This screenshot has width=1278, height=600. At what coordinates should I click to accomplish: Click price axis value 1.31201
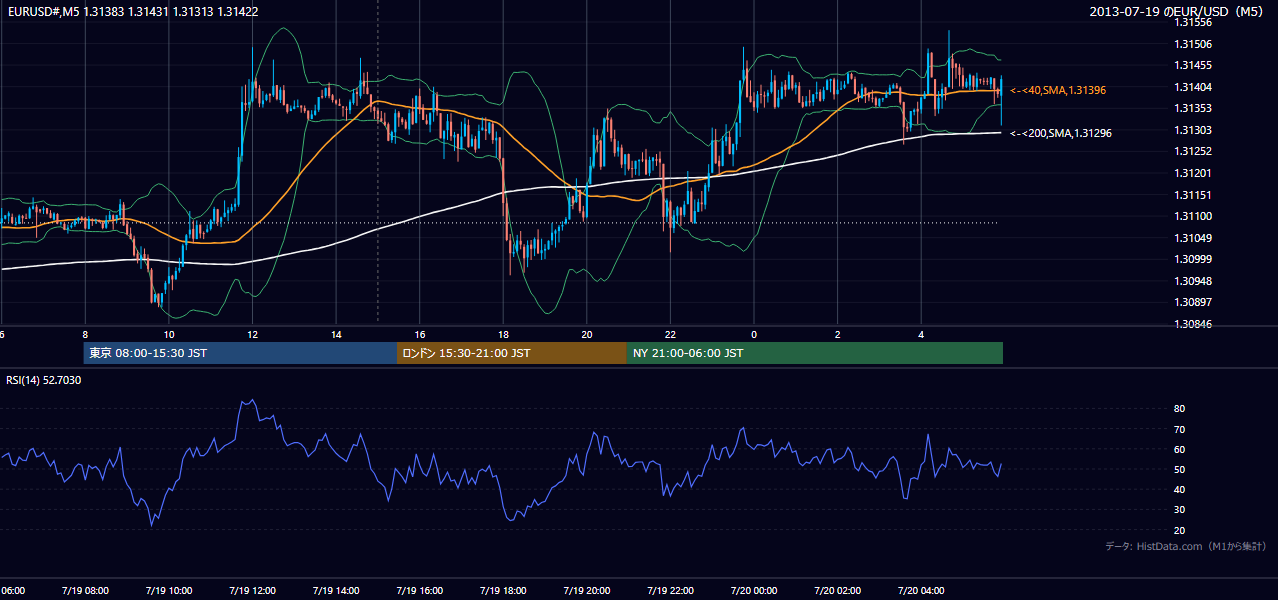click(1192, 173)
